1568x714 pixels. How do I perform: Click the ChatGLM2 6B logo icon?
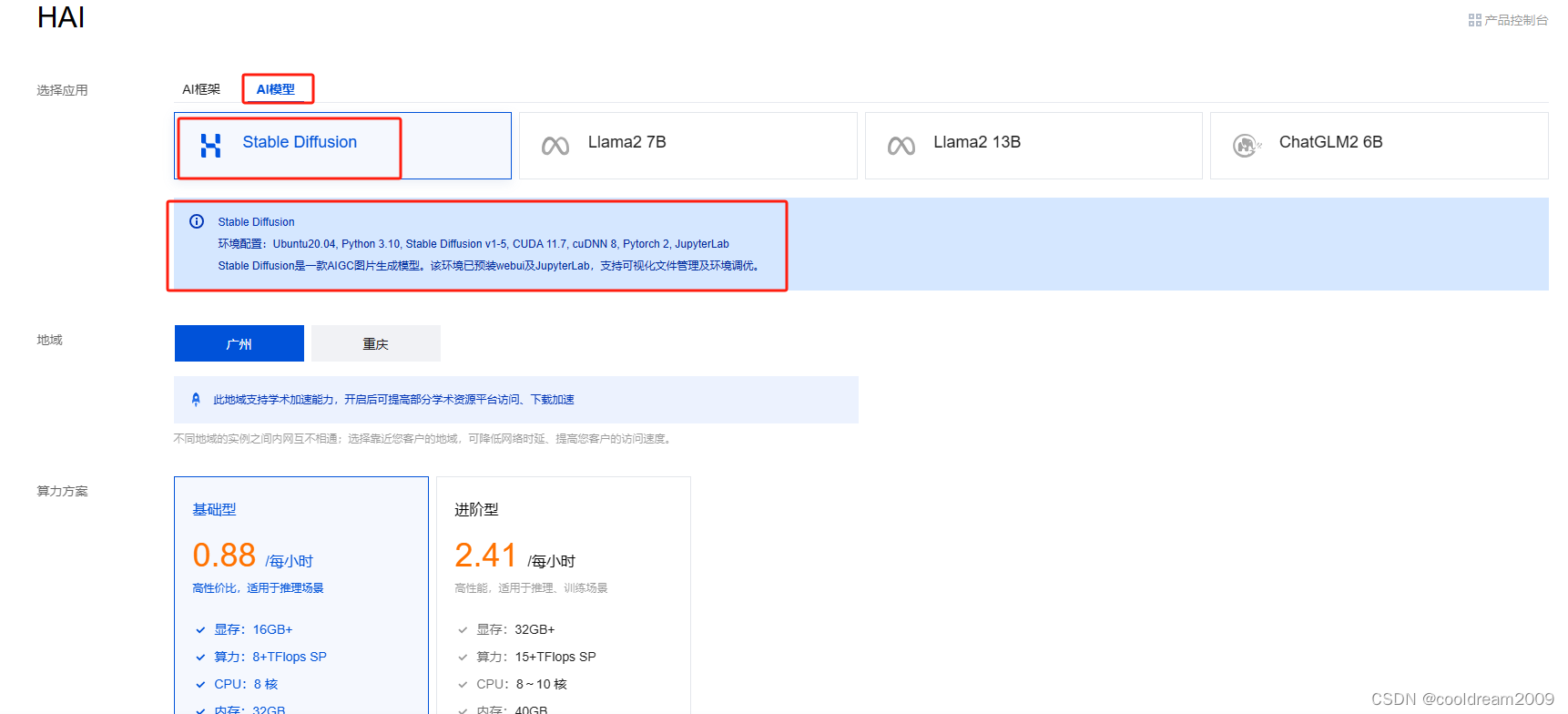coord(1247,146)
